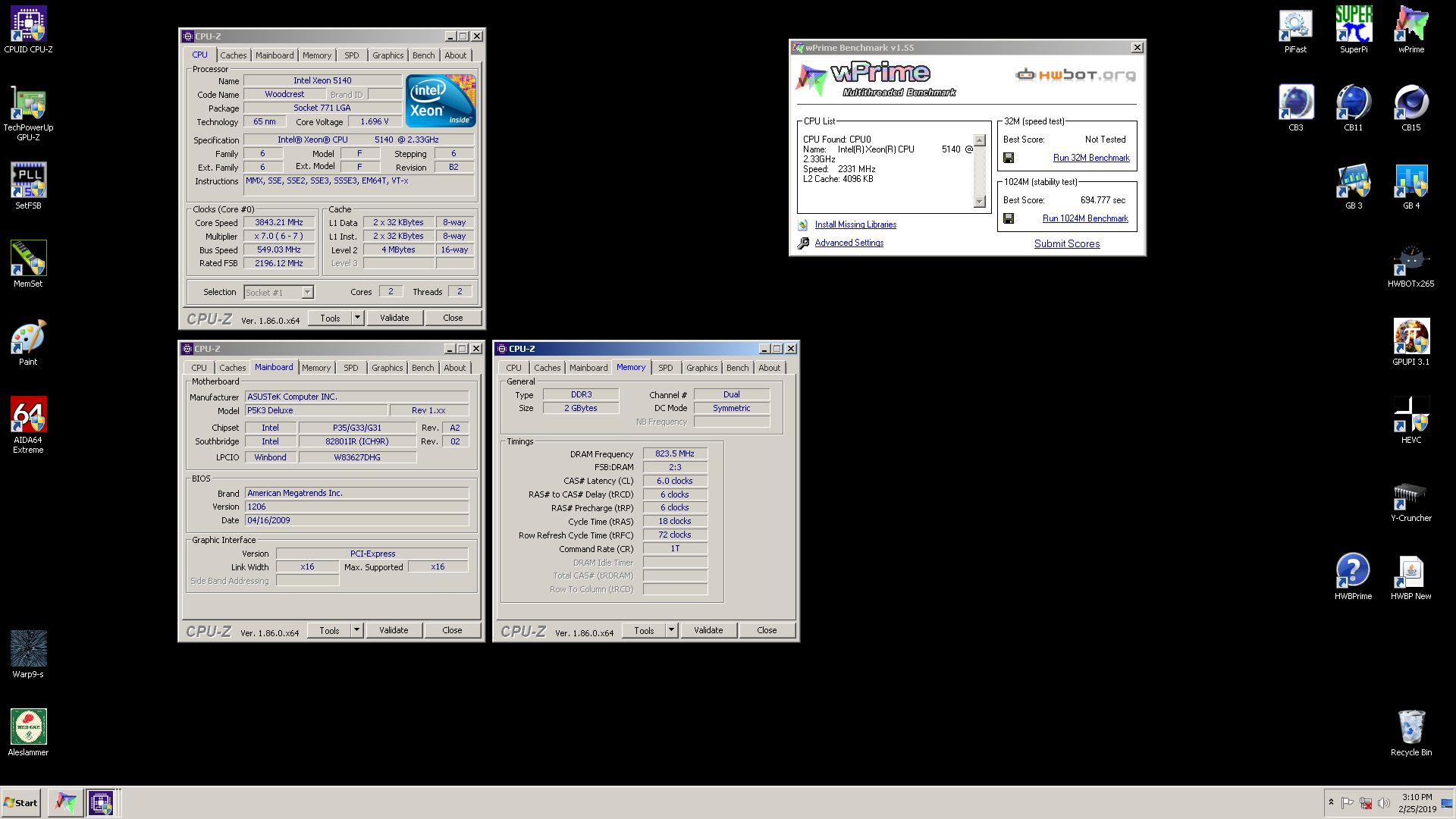This screenshot has height=819, width=1456.
Task: Run the 1024M Benchmark link
Action: (x=1085, y=218)
